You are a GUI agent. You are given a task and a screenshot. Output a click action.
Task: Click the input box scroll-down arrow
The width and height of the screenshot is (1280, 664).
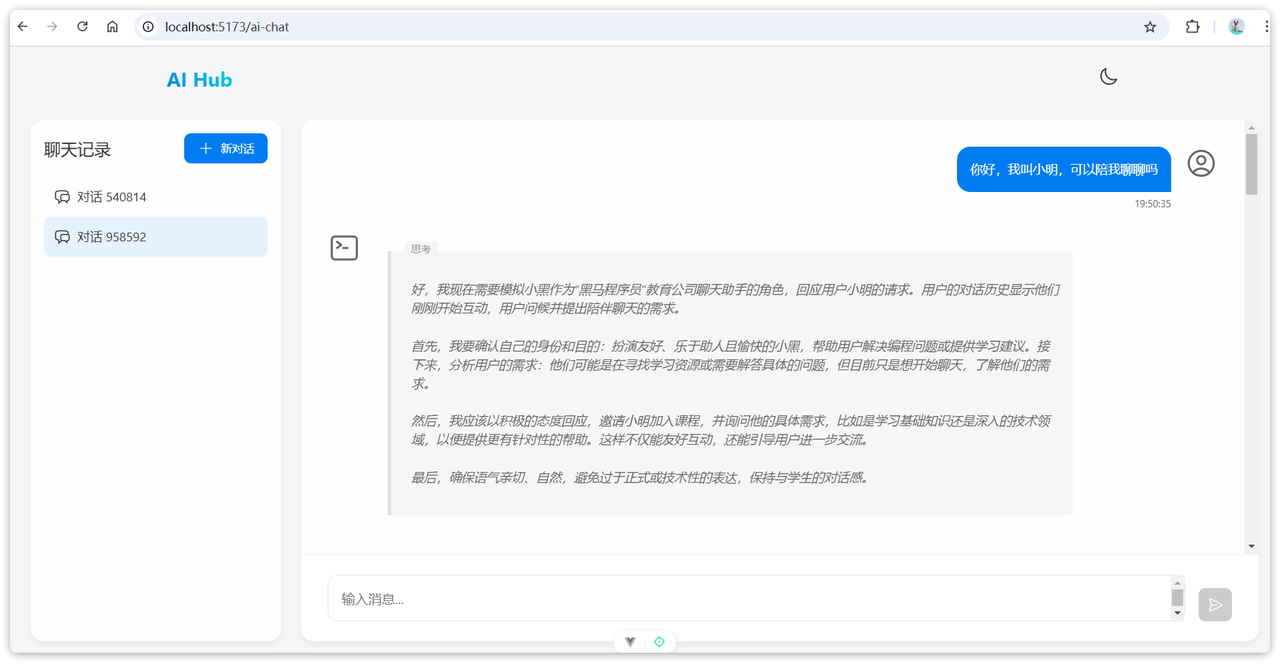tap(1177, 613)
